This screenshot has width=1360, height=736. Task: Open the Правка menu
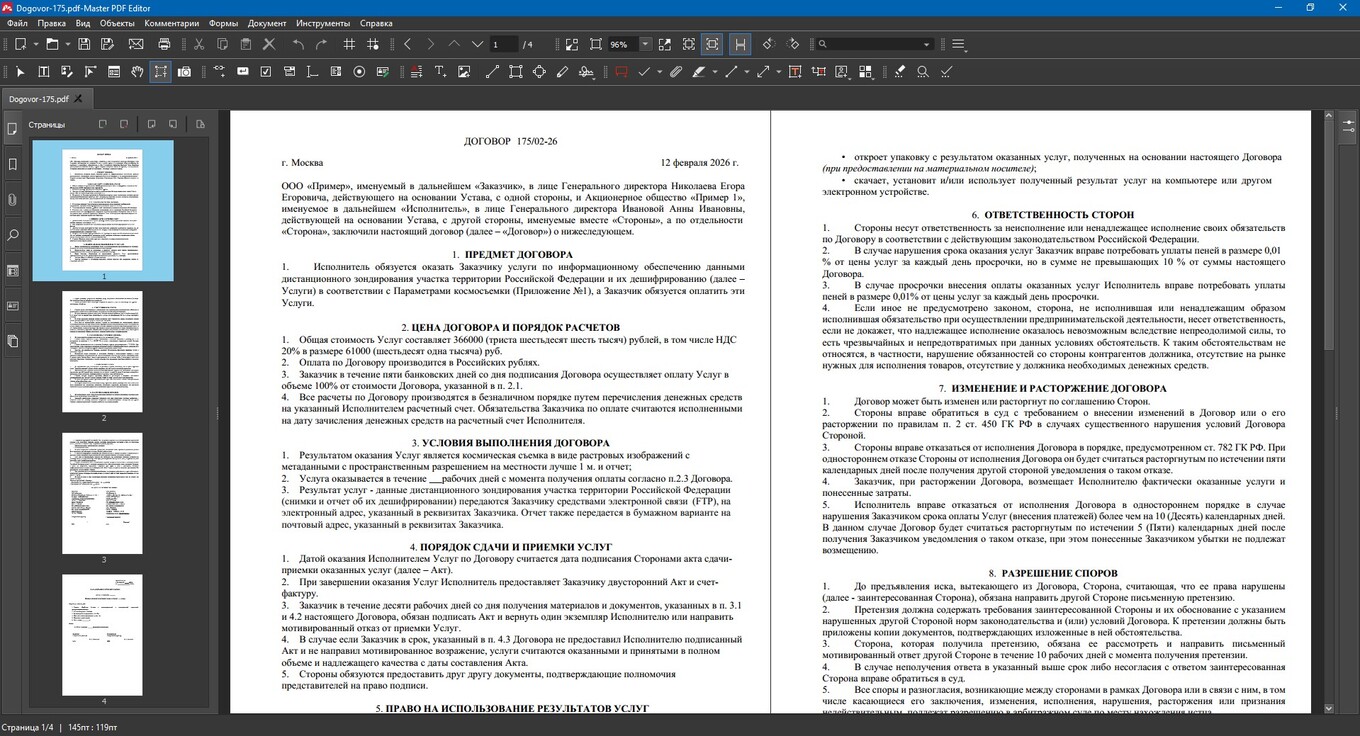(51, 23)
